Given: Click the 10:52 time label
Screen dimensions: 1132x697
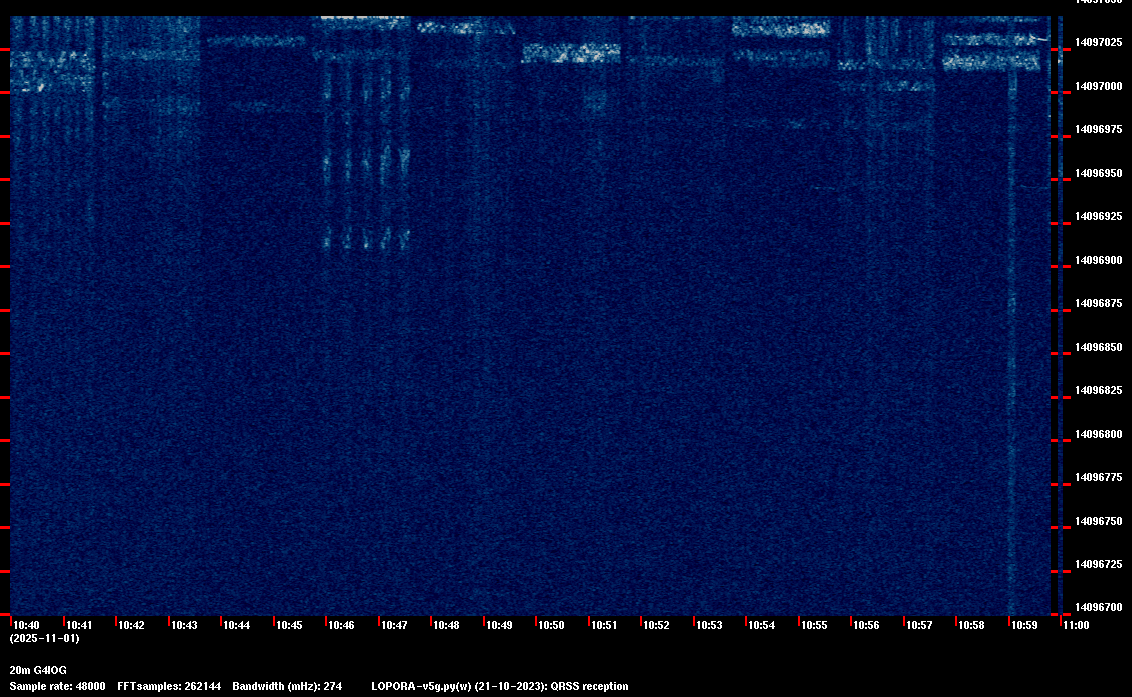Looking at the screenshot, I should pyautogui.click(x=656, y=625).
